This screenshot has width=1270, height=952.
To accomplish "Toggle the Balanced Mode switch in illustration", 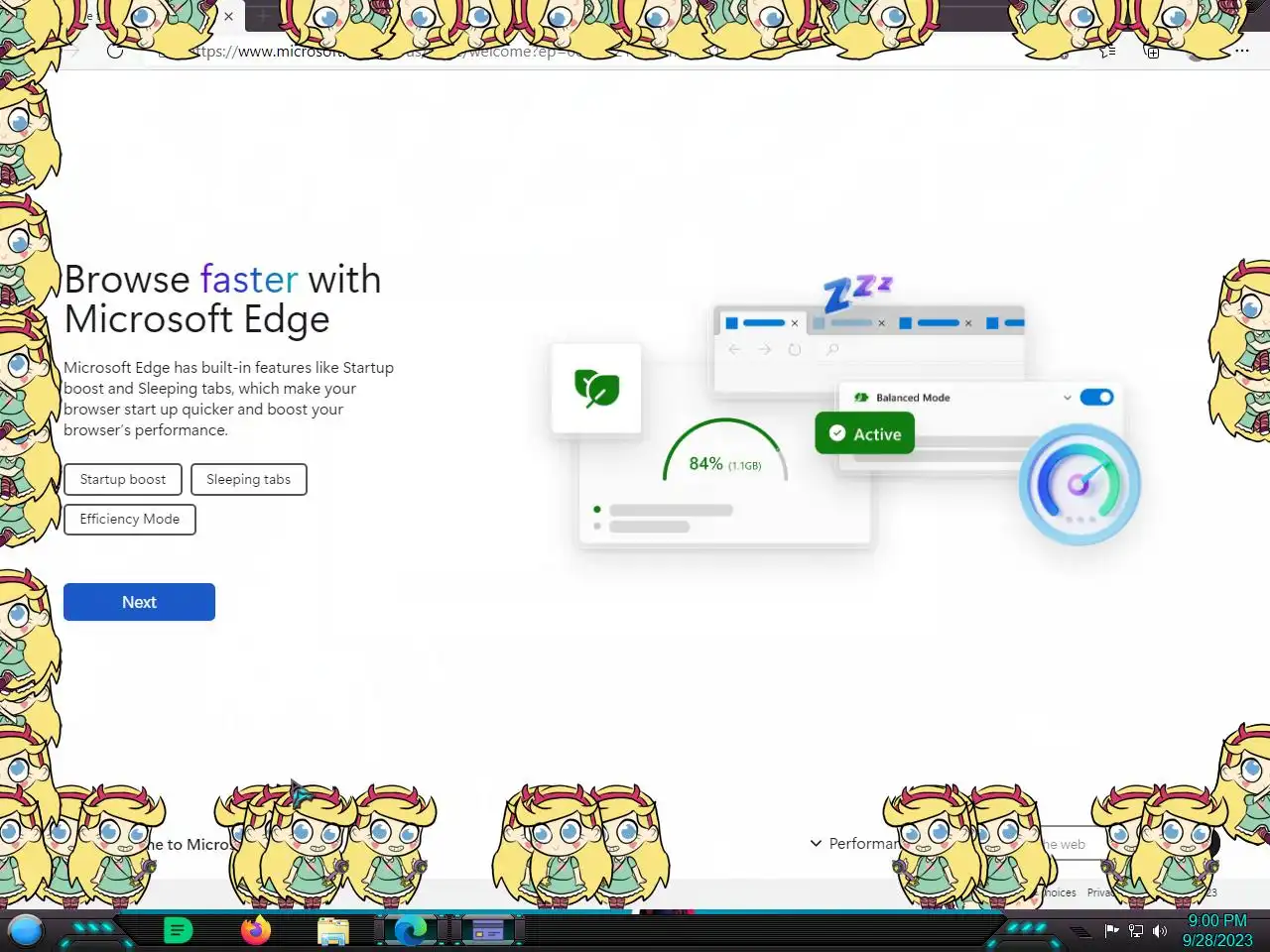I will tap(1096, 397).
